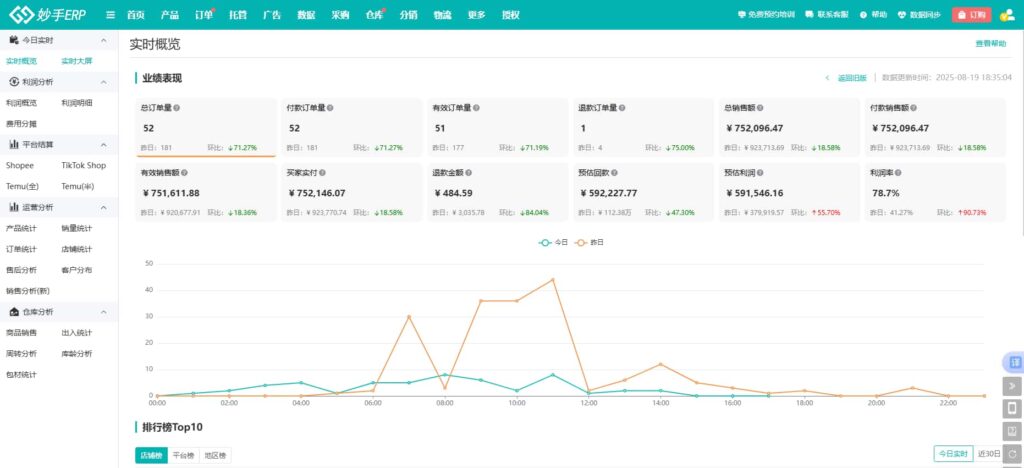
Task: Click the double-arrow expand floating icon
Action: [1012, 385]
